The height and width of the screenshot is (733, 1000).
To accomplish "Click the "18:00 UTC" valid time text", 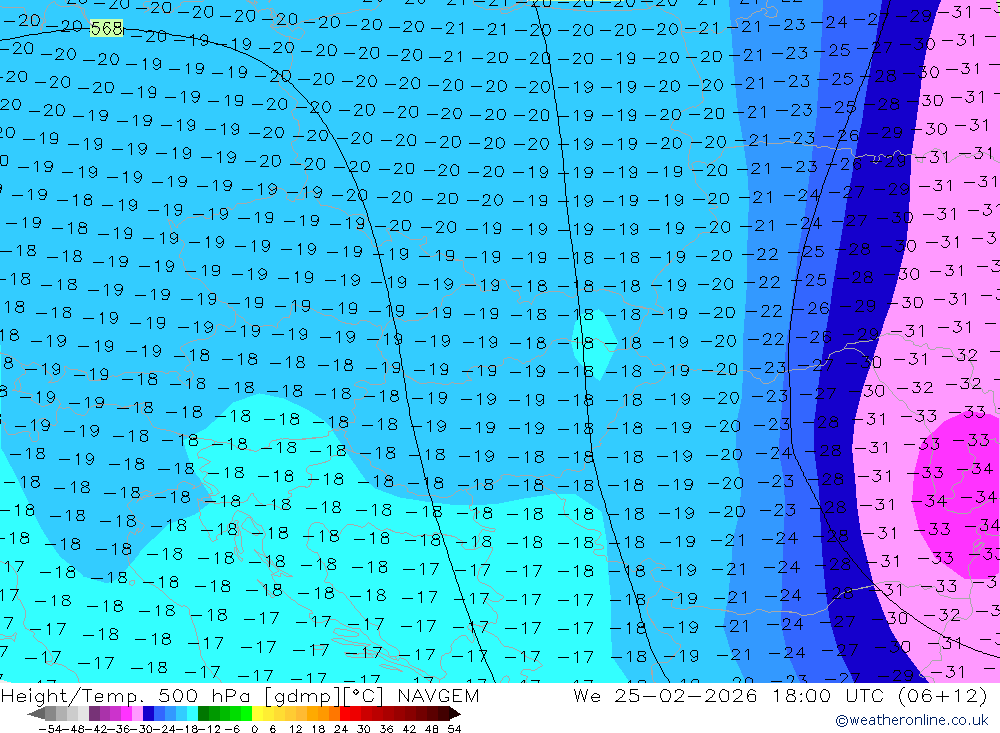I will pyautogui.click(x=830, y=695).
